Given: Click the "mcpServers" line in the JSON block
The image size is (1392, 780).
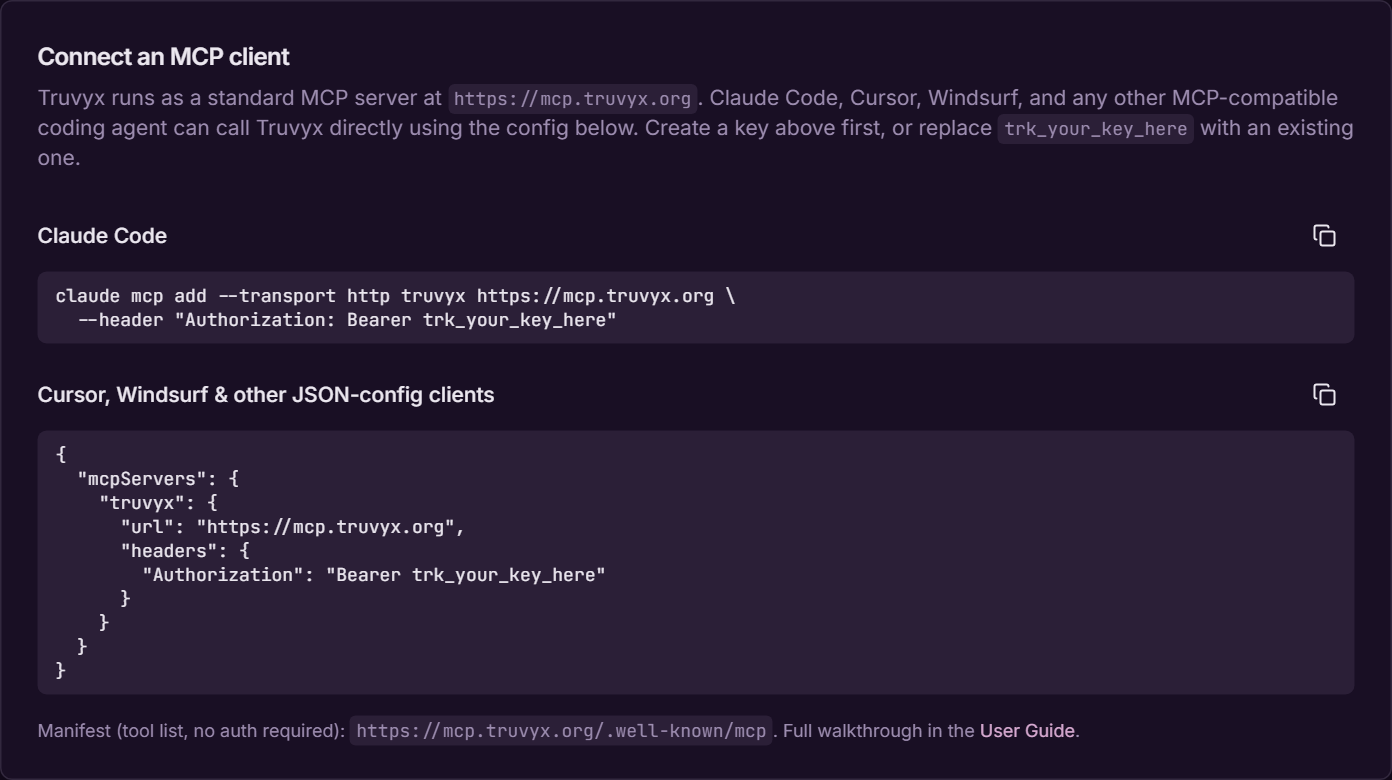Looking at the screenshot, I should [158, 479].
